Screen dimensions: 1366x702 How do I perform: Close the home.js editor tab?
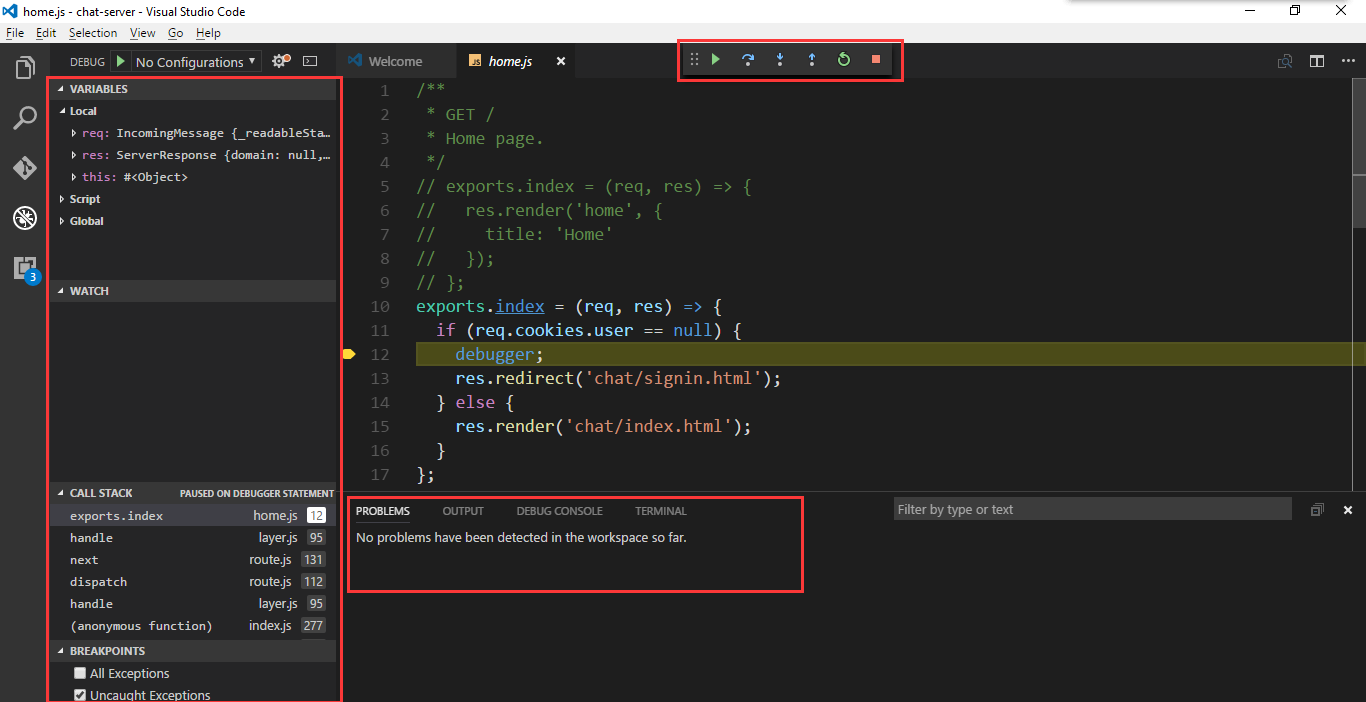(561, 61)
